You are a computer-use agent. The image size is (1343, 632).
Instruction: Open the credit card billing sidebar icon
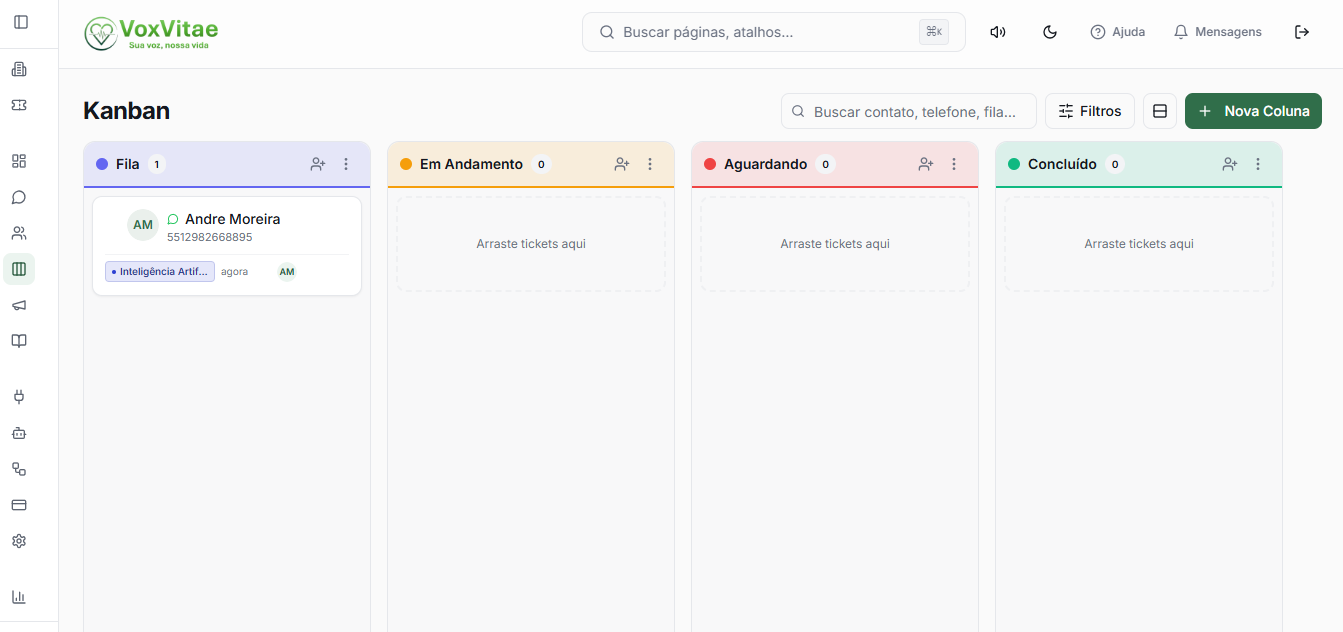coord(19,505)
